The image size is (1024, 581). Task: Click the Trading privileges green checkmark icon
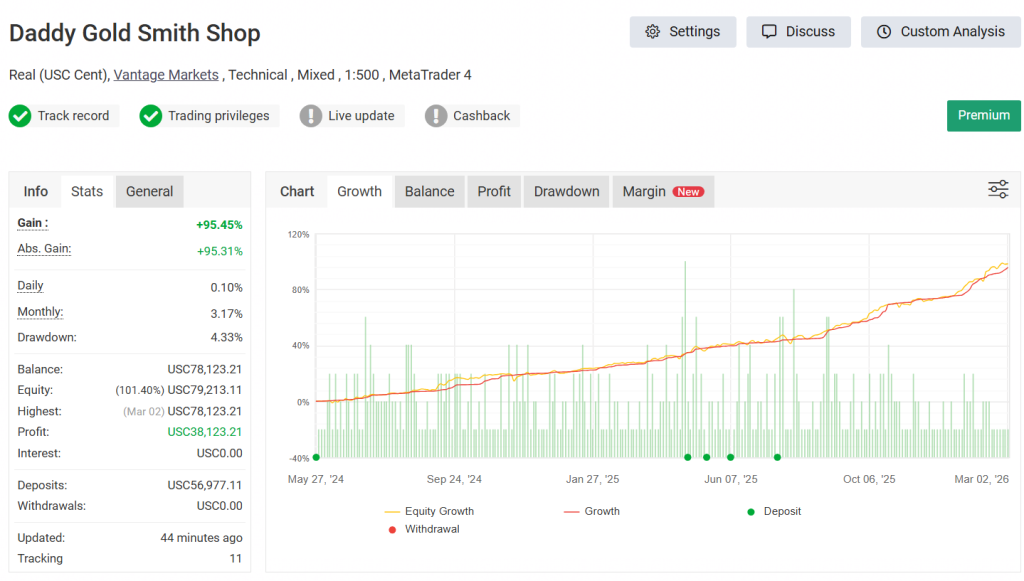(151, 116)
